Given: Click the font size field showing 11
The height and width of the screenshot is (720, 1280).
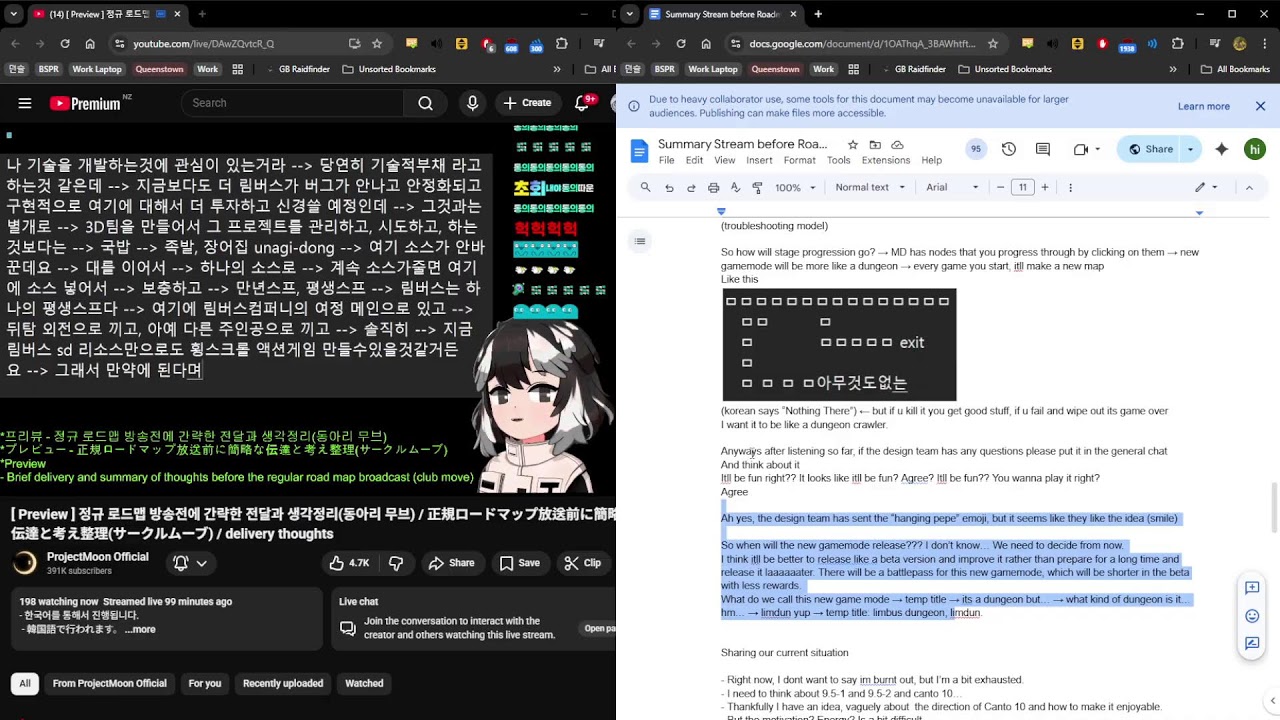Looking at the screenshot, I should pos(1022,187).
